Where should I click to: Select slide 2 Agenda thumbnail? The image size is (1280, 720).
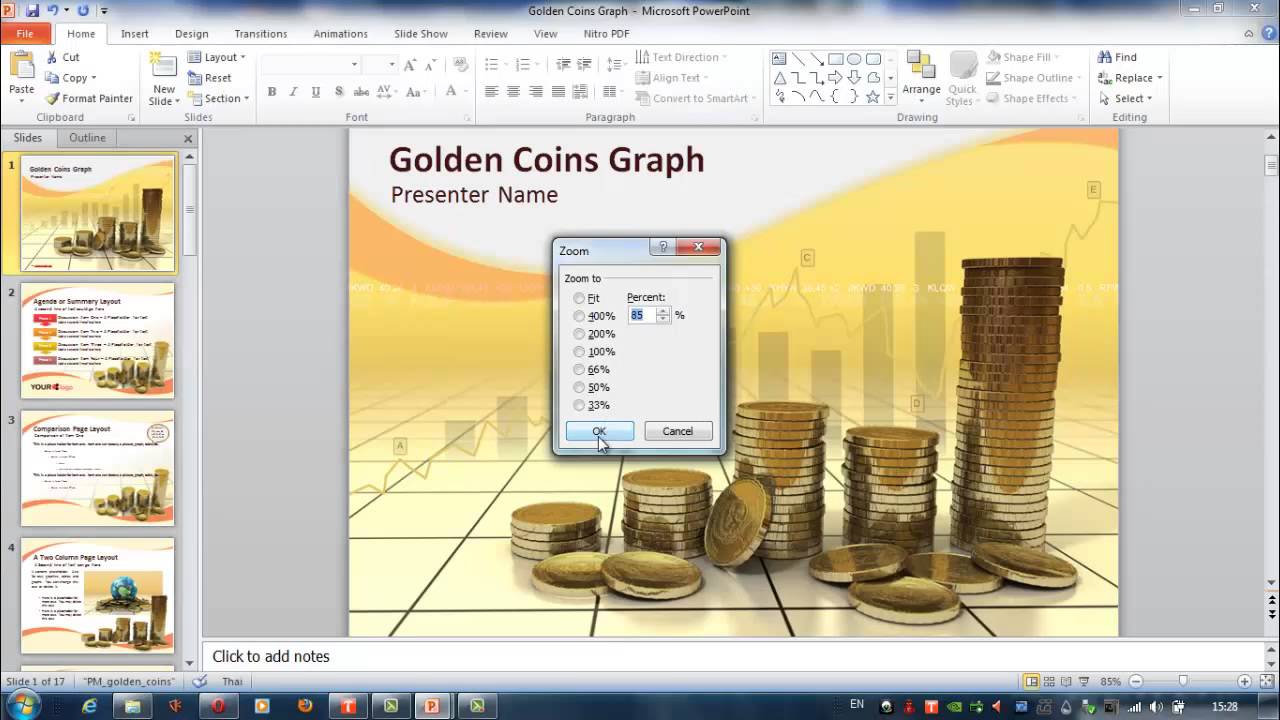98,341
